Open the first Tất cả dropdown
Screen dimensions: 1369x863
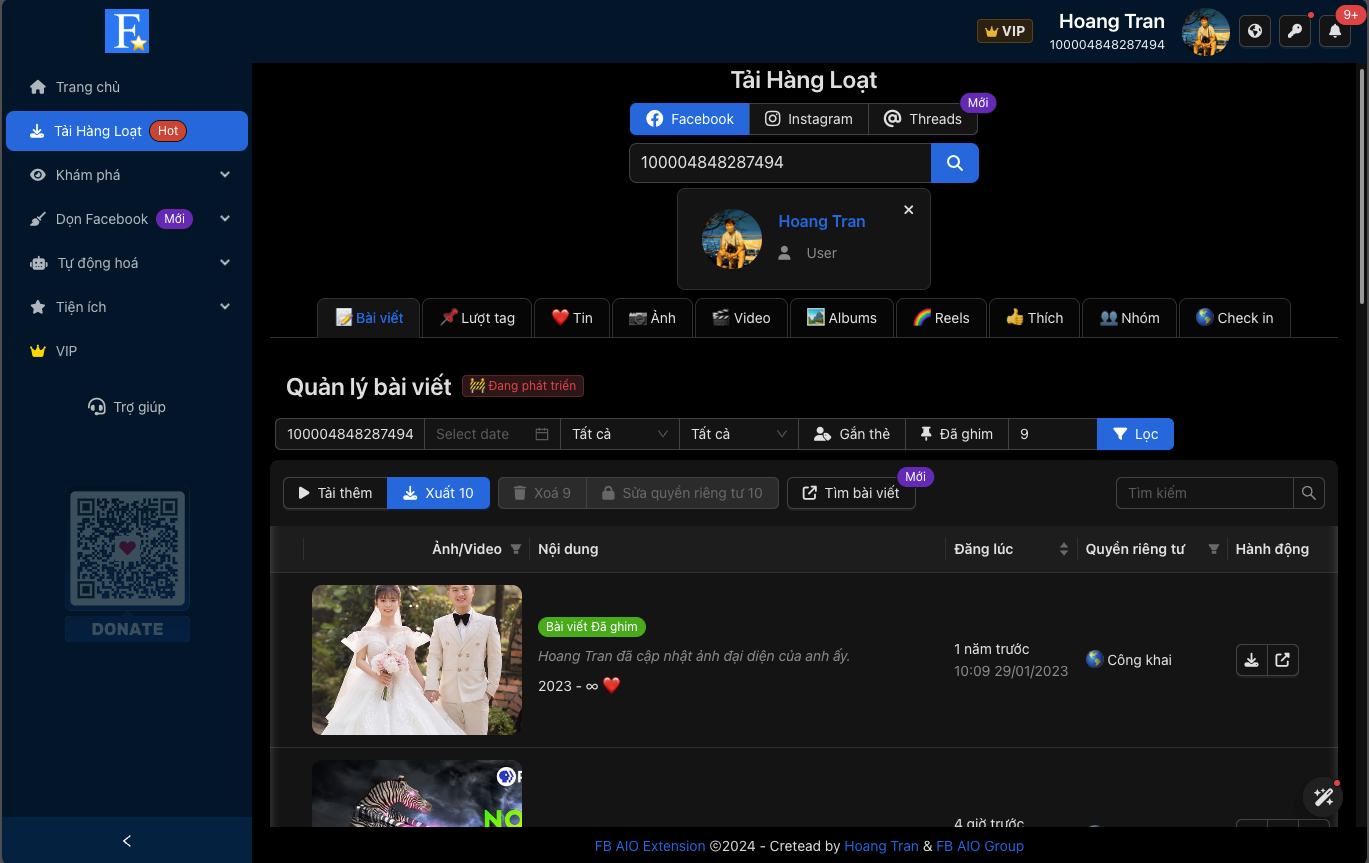(x=620, y=434)
